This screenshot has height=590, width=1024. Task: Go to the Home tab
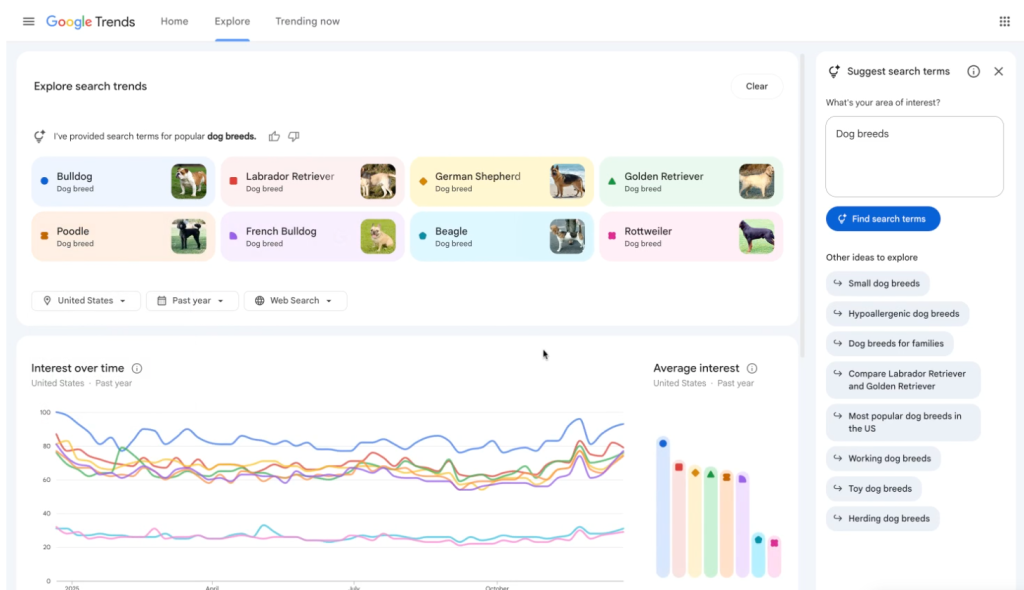coord(174,22)
